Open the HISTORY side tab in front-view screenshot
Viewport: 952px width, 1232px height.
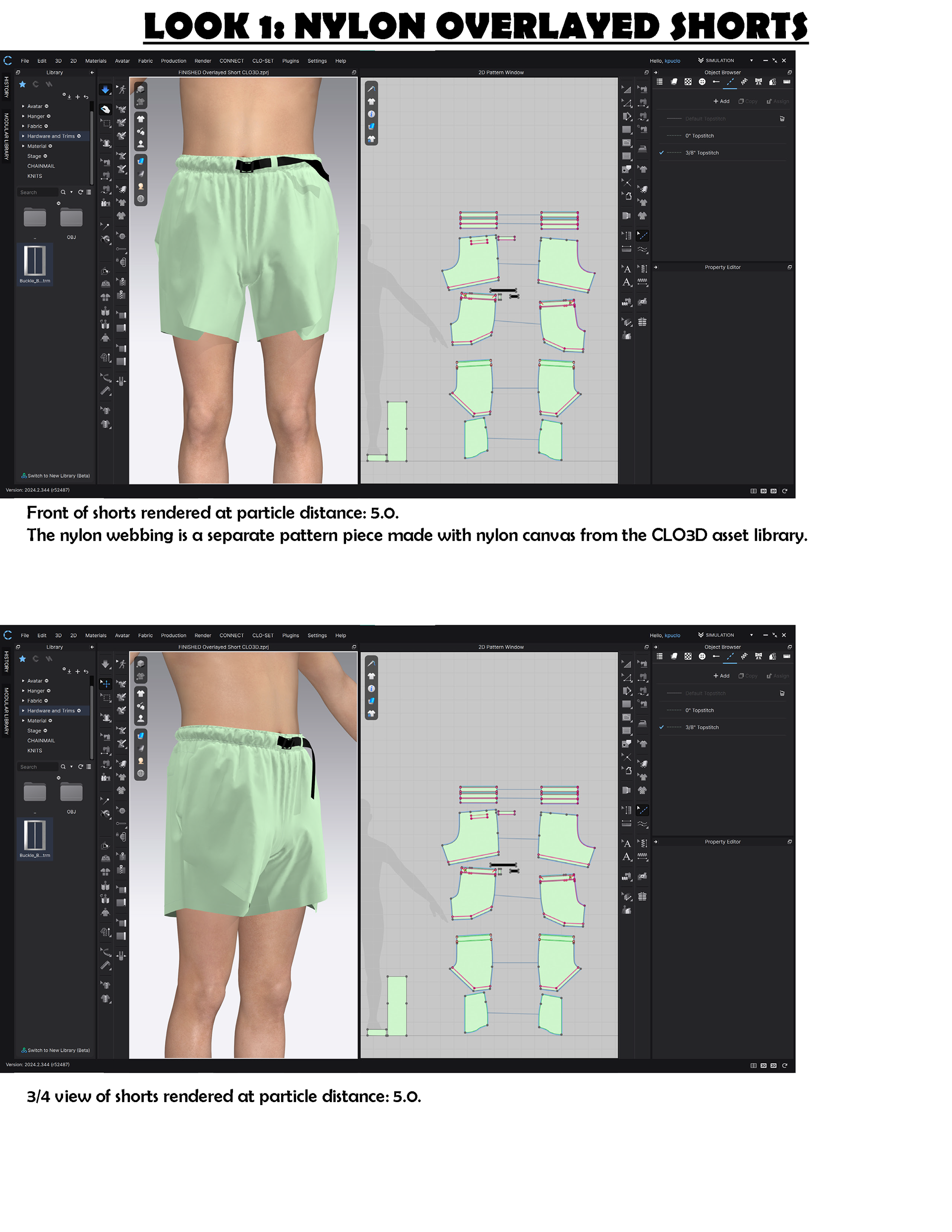coord(6,87)
